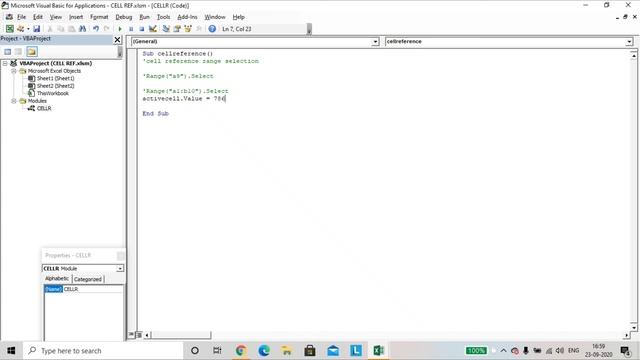Open the Edit menu
The width and height of the screenshot is (640, 360).
[x=38, y=17]
